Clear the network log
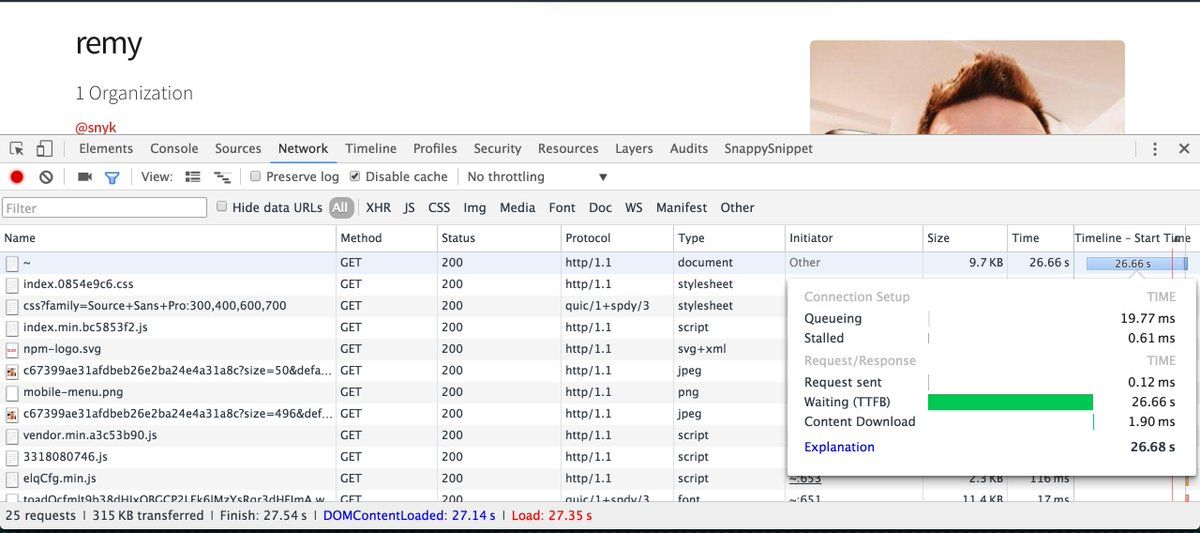 pos(46,177)
